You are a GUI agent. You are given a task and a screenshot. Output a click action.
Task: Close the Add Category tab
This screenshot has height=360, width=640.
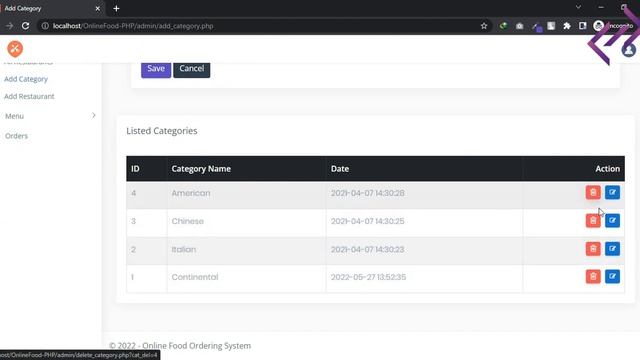pyautogui.click(x=98, y=8)
